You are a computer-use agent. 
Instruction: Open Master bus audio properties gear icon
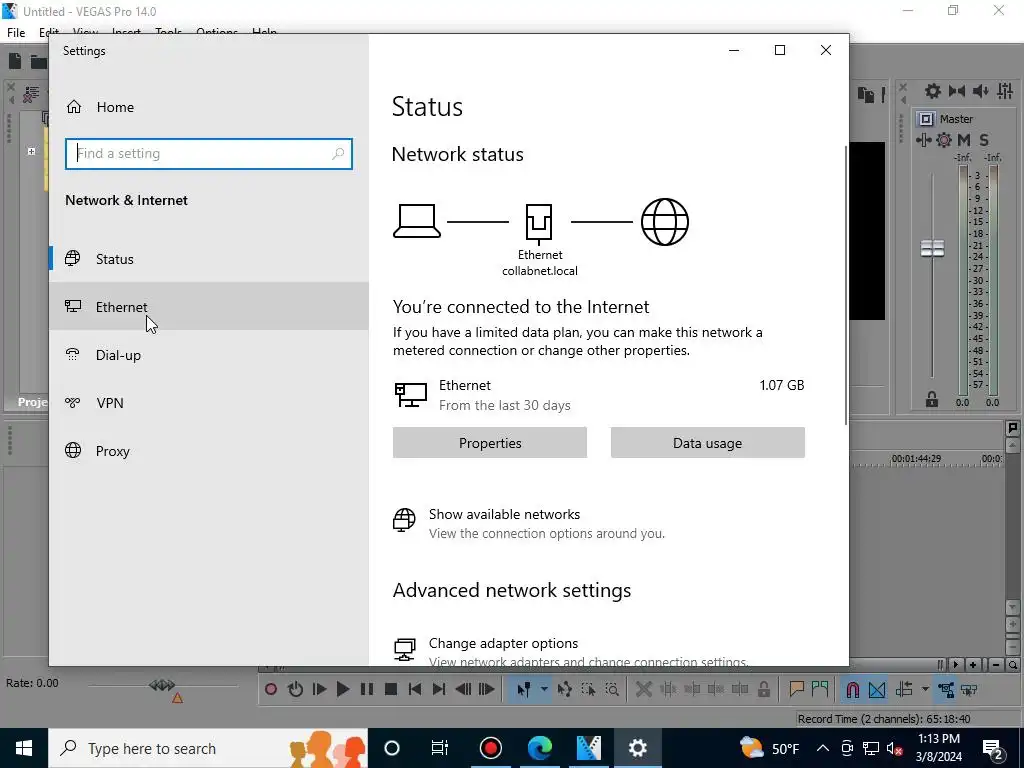coord(933,91)
